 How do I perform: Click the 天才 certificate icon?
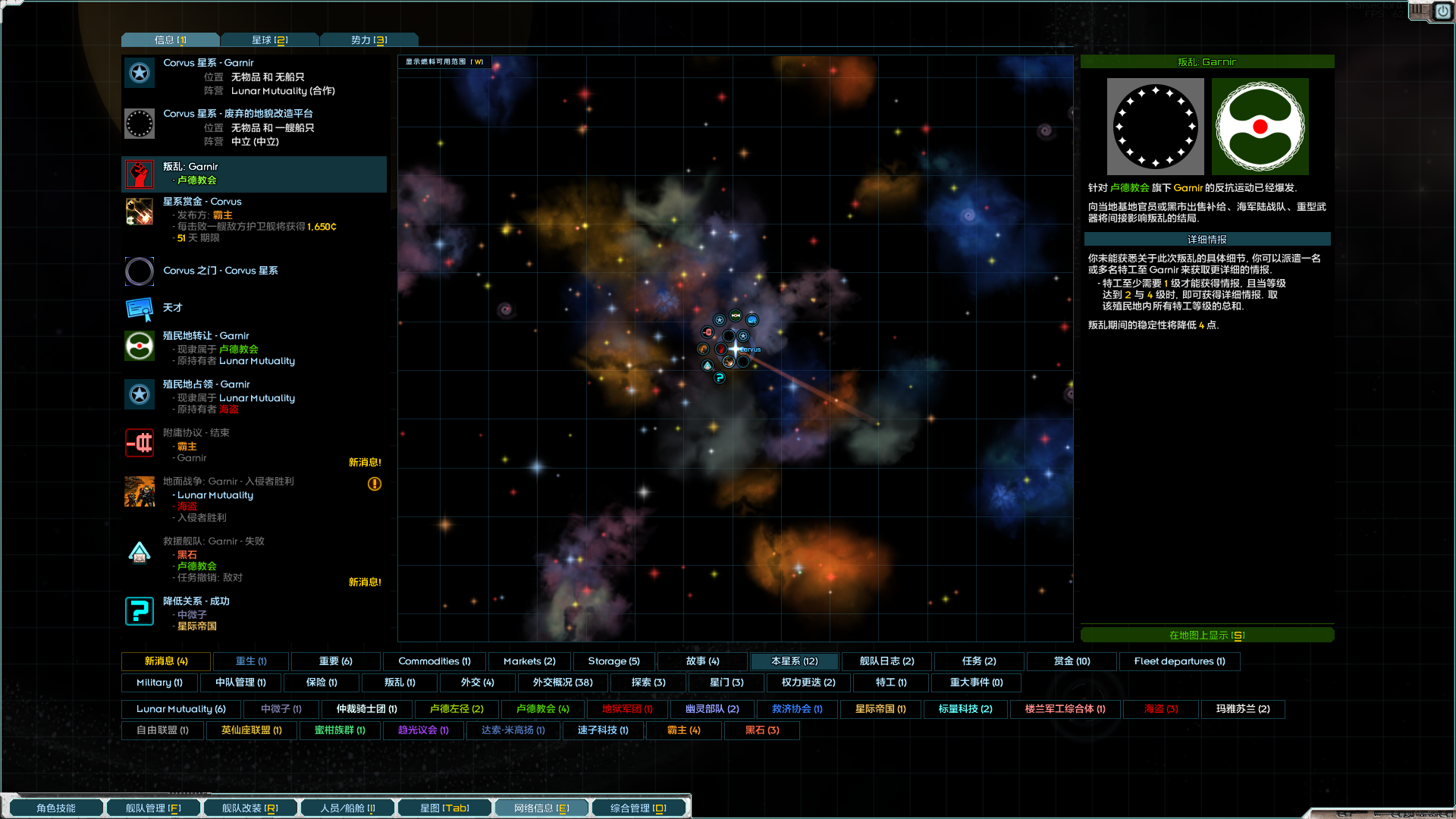tap(140, 309)
